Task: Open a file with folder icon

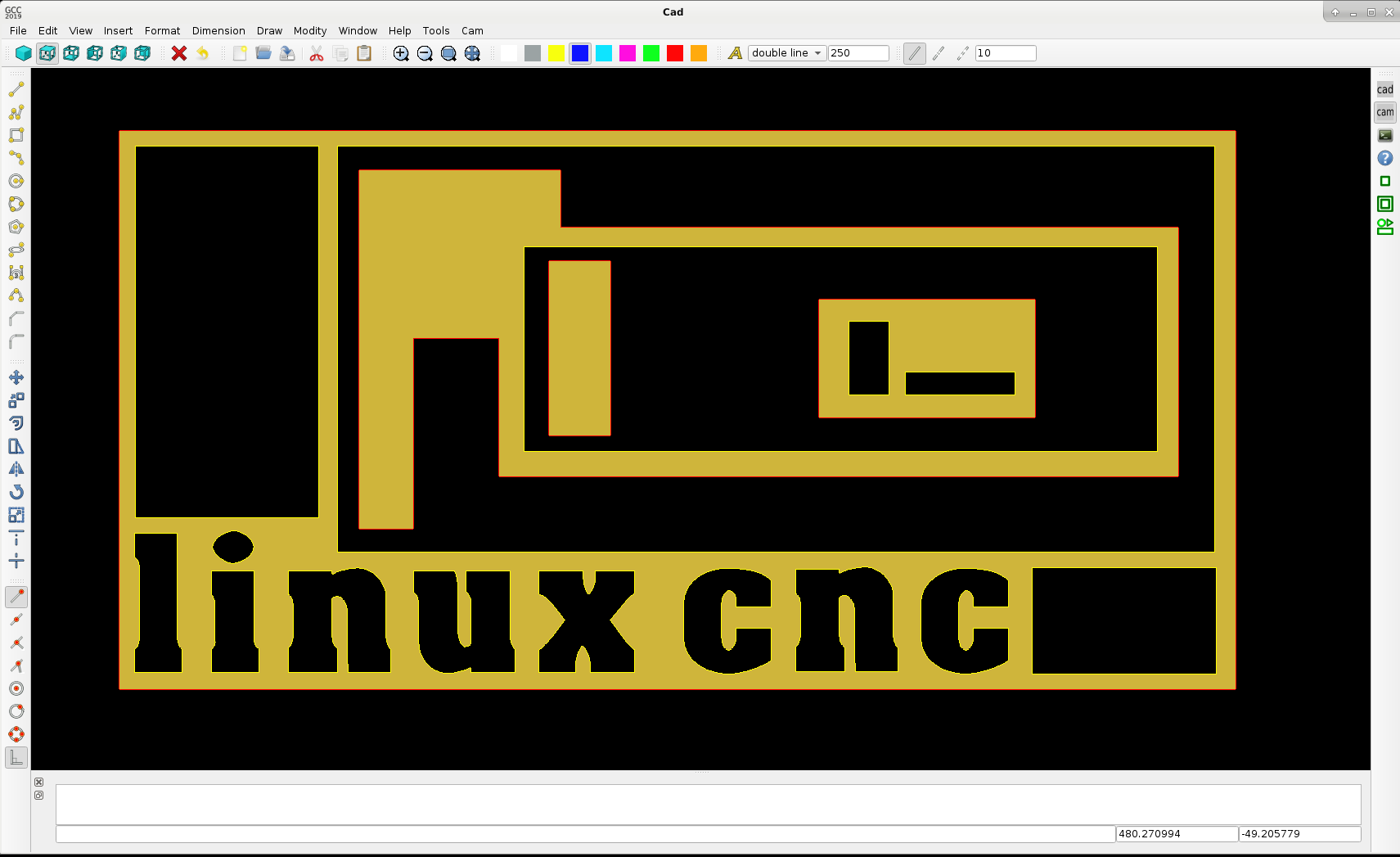Action: [263, 53]
